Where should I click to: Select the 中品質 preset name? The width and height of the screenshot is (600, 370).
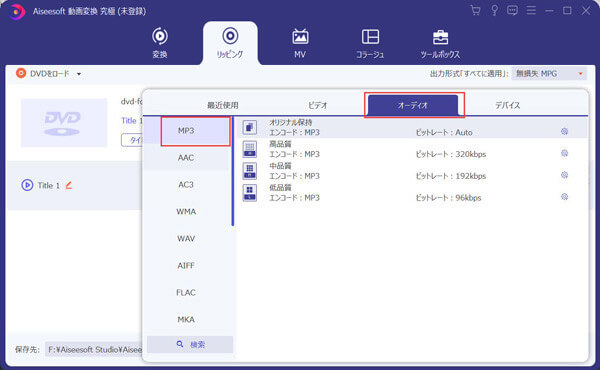pos(280,166)
